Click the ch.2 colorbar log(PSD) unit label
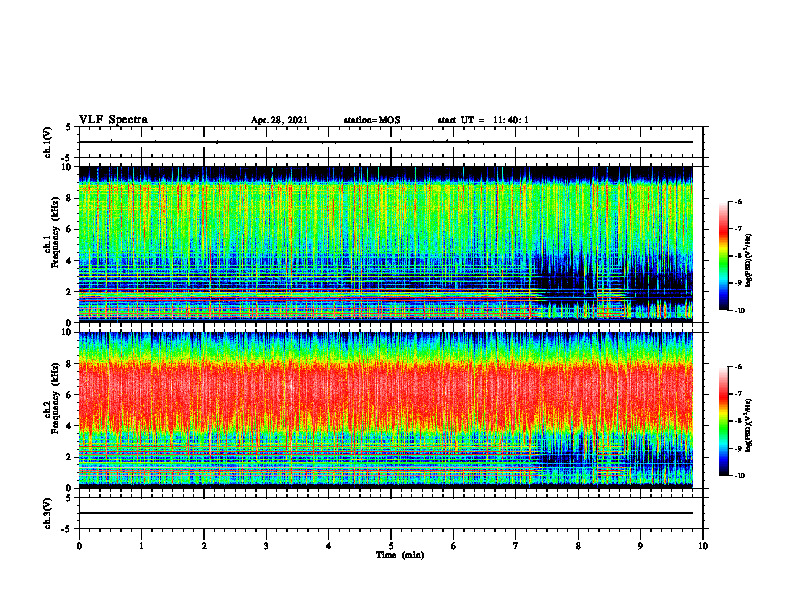The width and height of the screenshot is (792, 612). (749, 425)
